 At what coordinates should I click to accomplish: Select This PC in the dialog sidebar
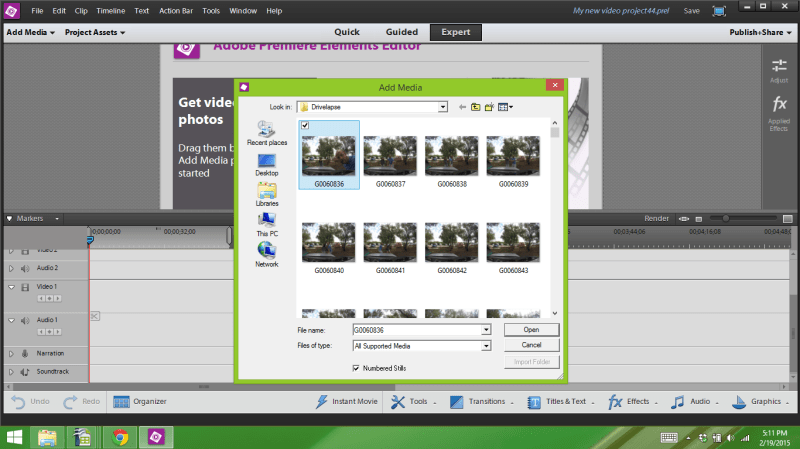pos(267,224)
